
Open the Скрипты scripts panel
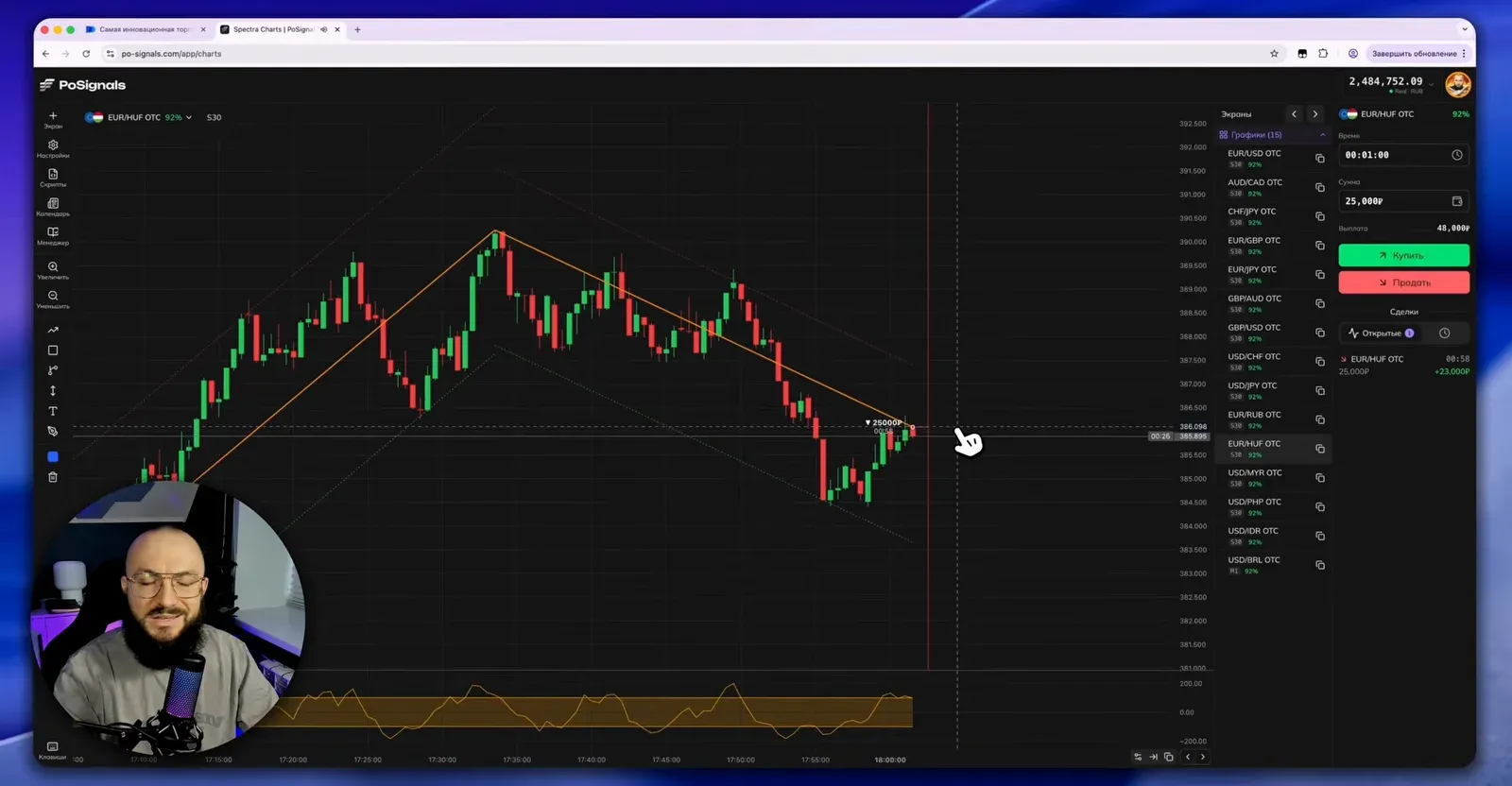point(53,178)
